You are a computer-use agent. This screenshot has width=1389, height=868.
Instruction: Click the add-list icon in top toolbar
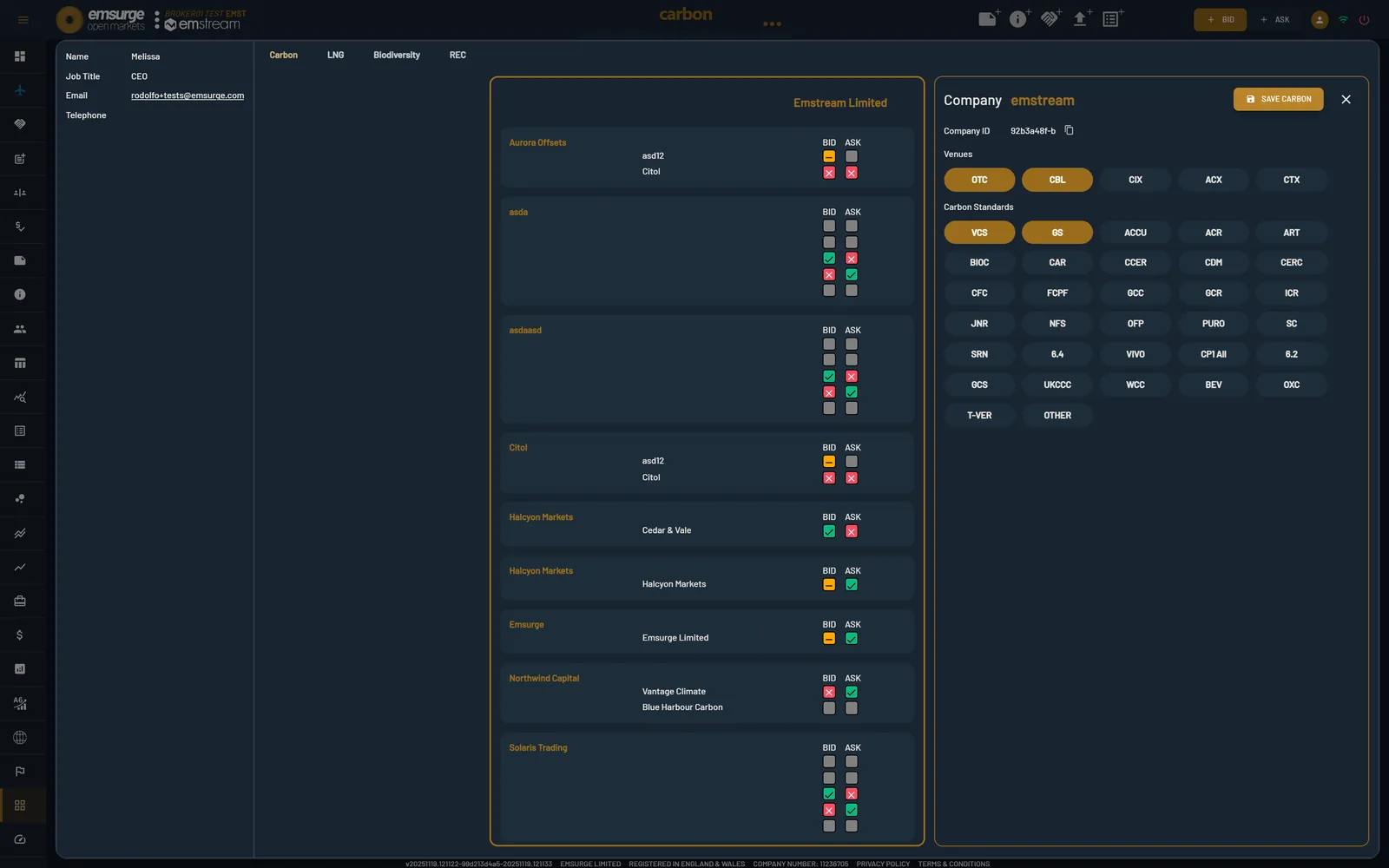1112,19
